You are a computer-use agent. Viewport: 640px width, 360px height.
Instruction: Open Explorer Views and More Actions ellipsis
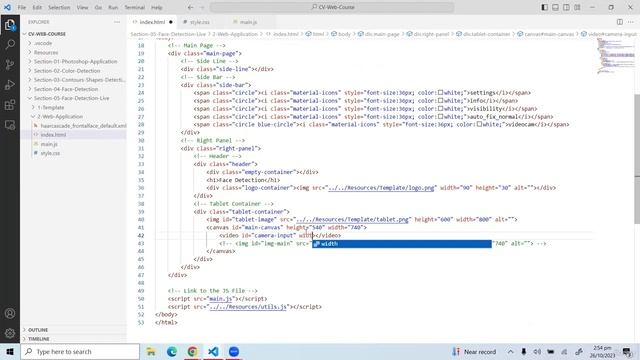click(x=117, y=22)
